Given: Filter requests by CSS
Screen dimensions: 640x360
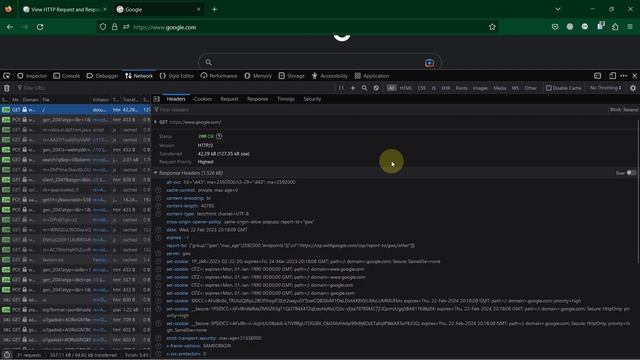Looking at the screenshot, I should 422,88.
